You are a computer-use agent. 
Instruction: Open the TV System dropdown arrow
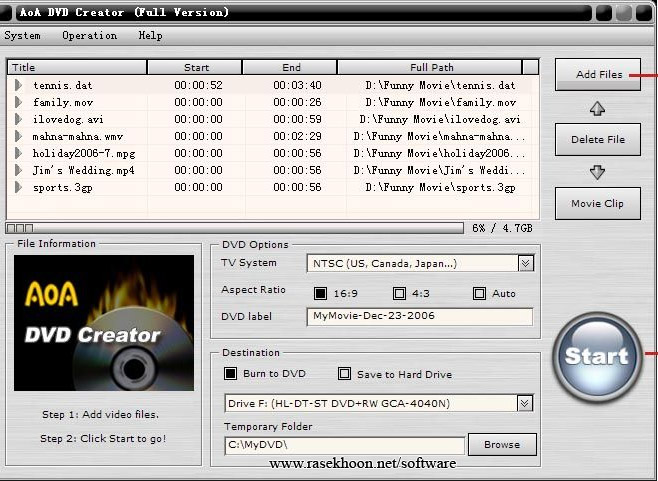tap(525, 264)
